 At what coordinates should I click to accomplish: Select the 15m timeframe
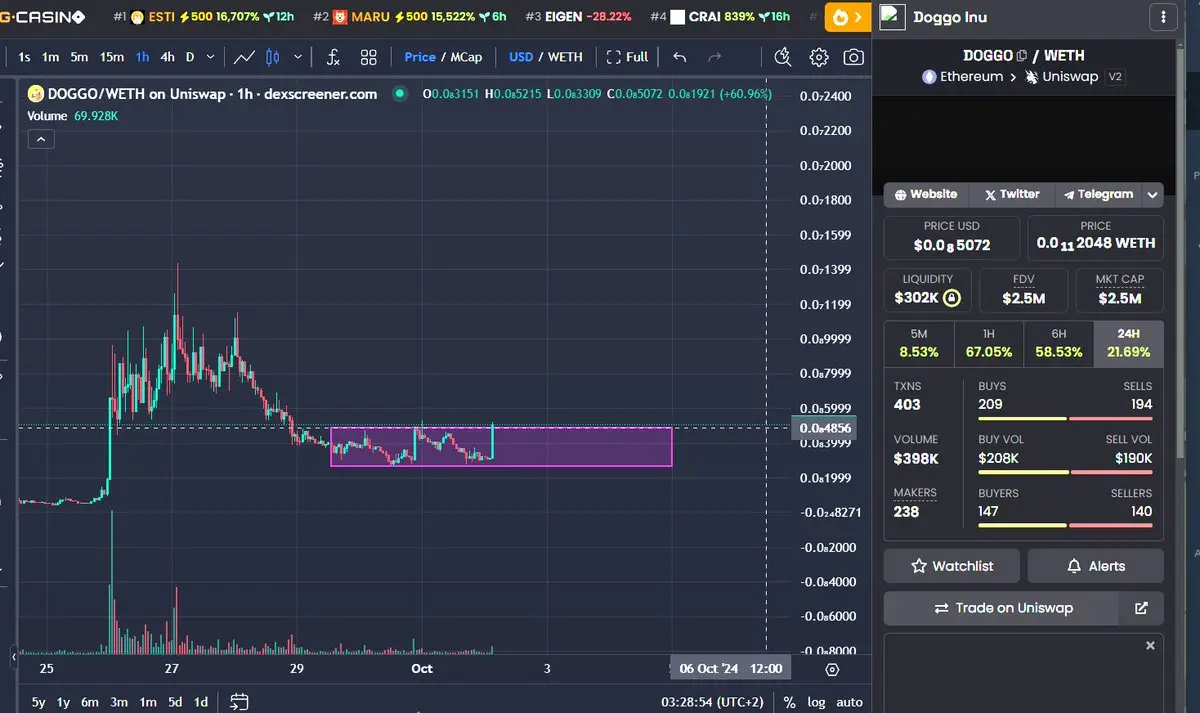click(112, 57)
